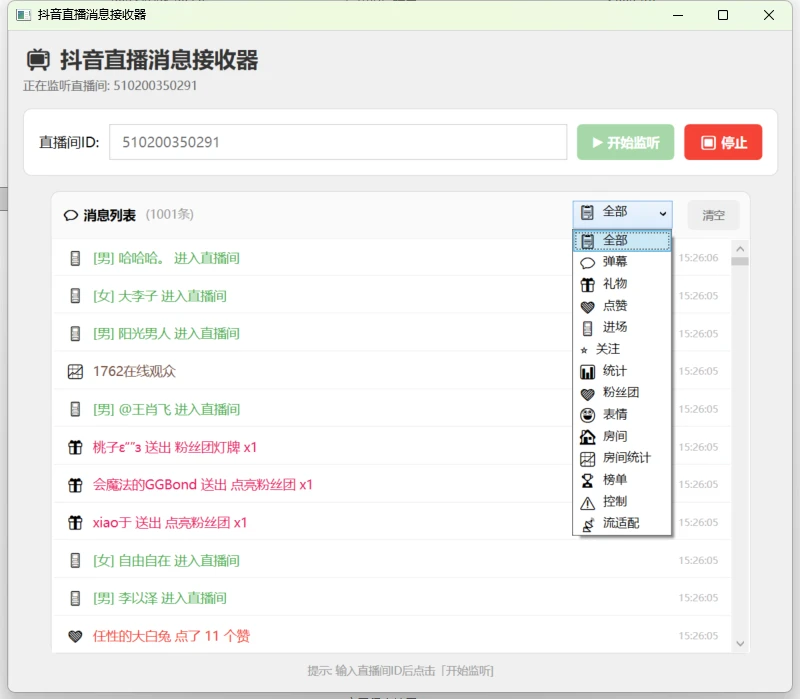Click the 正在监听直播间 status text
The width and height of the screenshot is (800, 699).
point(110,86)
